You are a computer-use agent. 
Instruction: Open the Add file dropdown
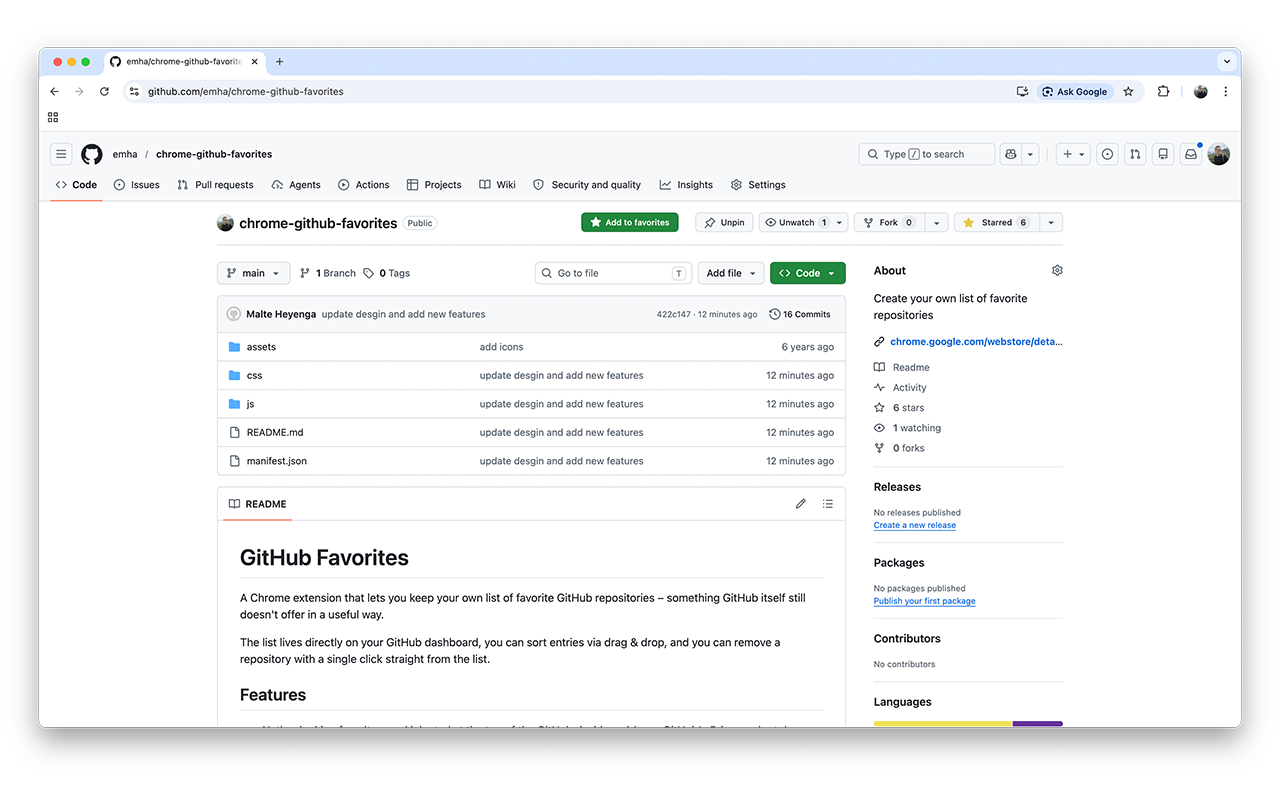tap(731, 273)
